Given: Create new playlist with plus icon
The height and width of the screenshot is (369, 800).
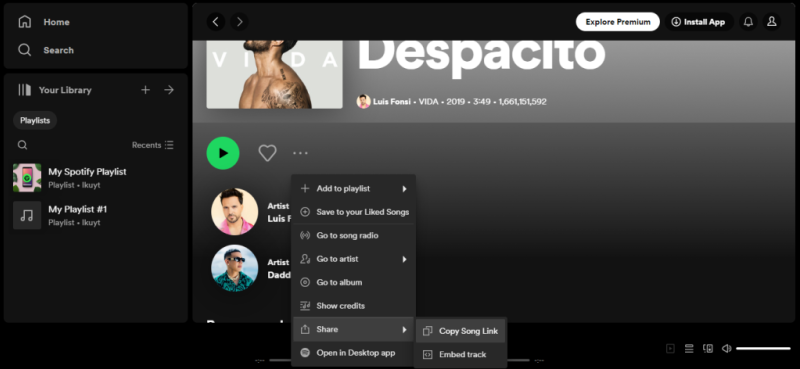Looking at the screenshot, I should click(x=145, y=90).
